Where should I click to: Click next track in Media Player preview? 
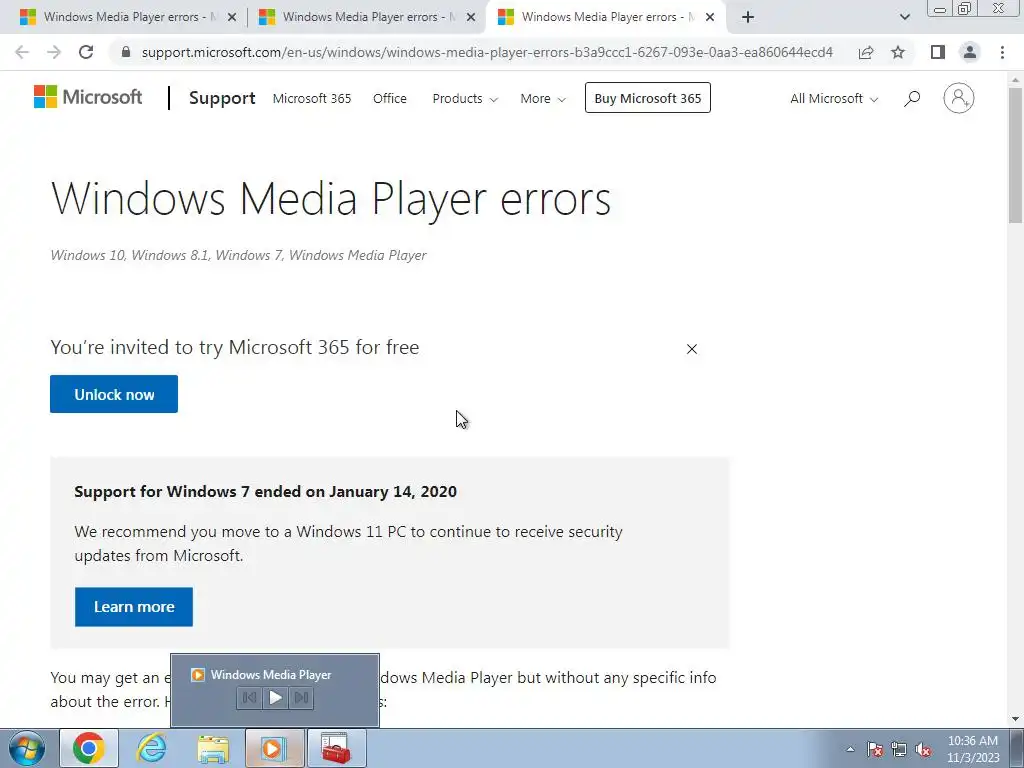[301, 697]
